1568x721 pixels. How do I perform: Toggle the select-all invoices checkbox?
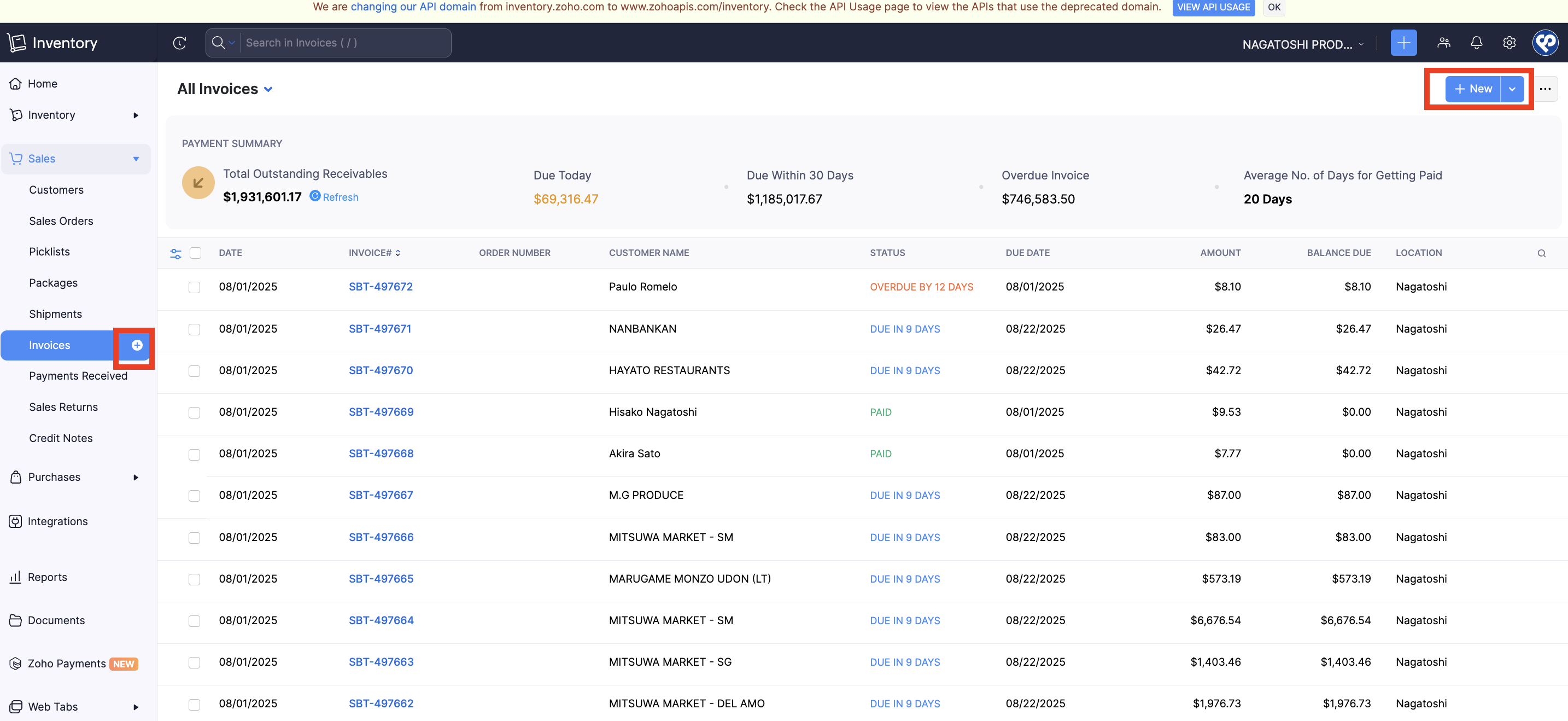[x=195, y=253]
